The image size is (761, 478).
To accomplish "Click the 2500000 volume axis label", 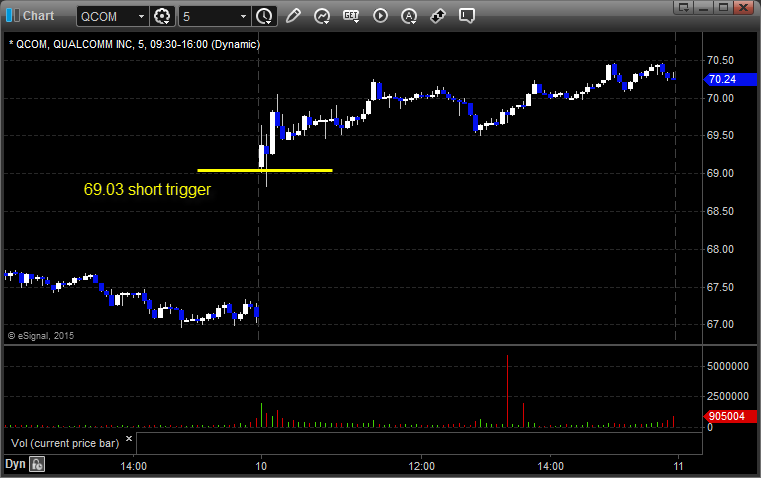I will [x=728, y=396].
